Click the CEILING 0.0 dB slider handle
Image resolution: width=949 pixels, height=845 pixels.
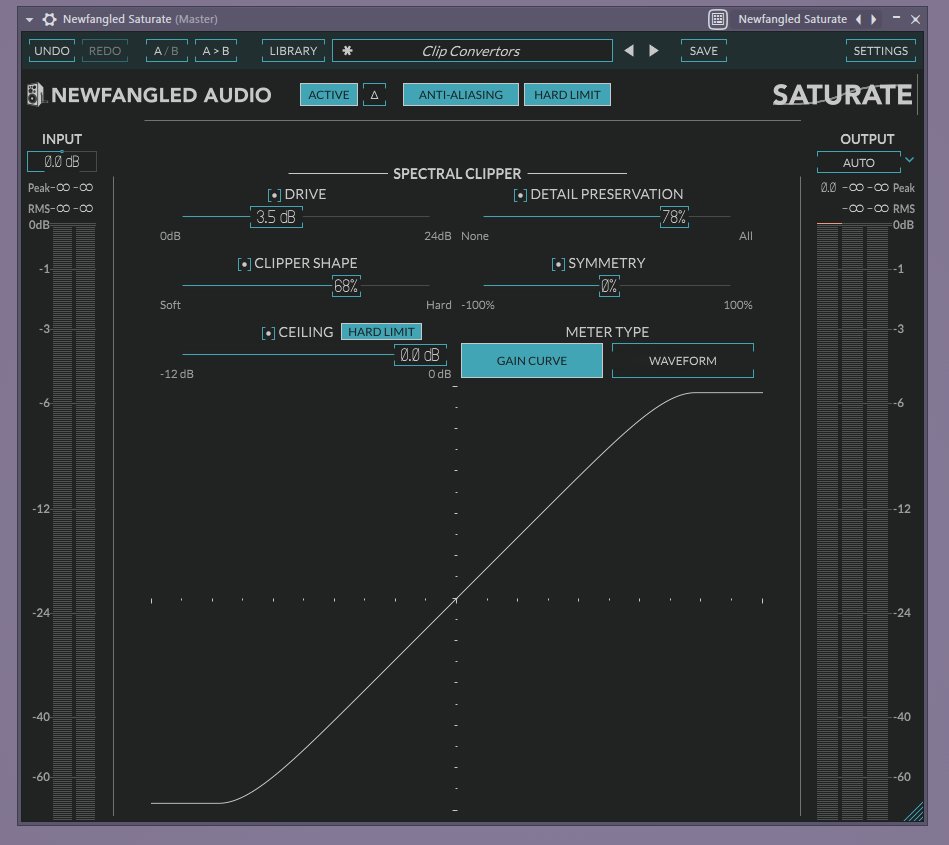[420, 355]
